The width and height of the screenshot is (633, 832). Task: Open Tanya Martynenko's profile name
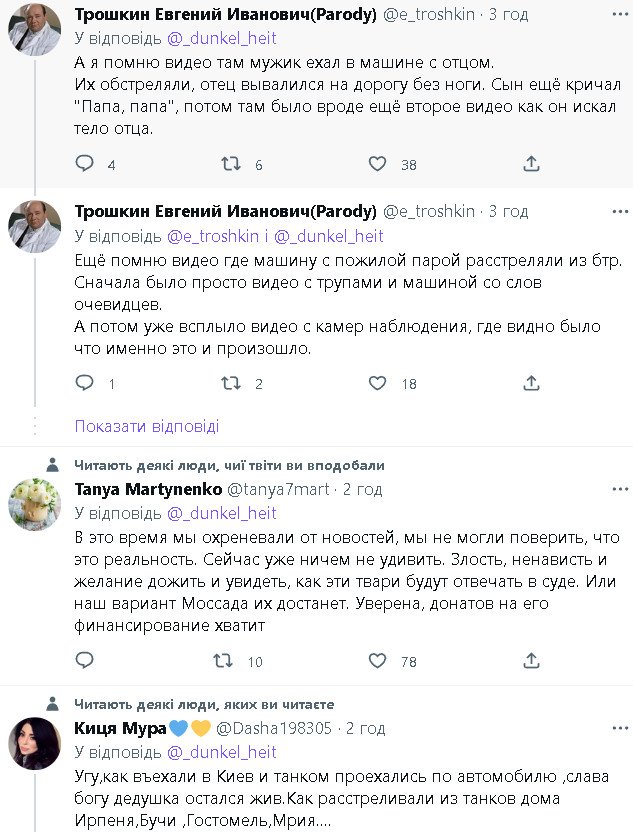147,490
